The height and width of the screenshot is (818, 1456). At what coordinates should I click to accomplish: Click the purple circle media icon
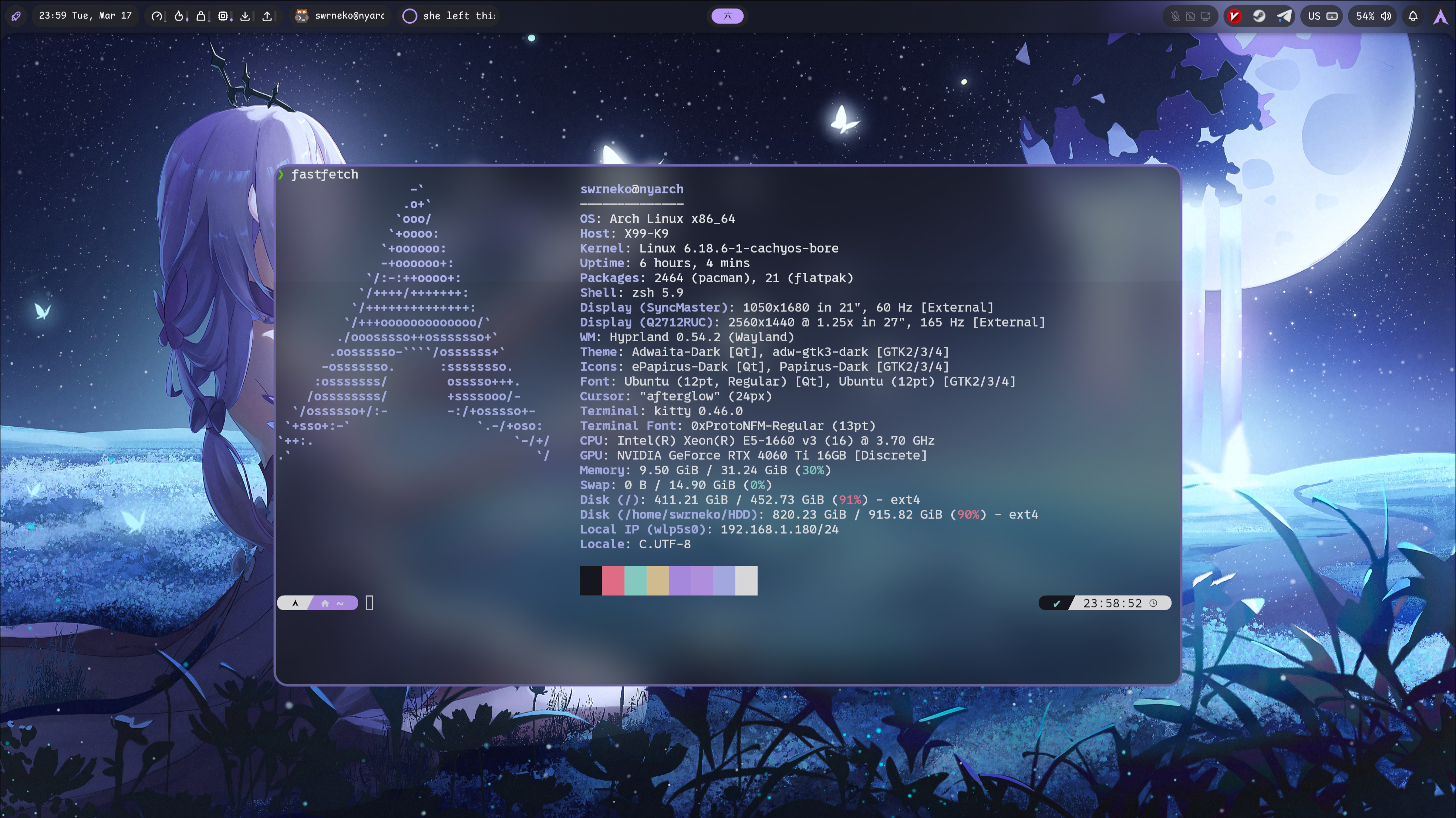pos(409,16)
